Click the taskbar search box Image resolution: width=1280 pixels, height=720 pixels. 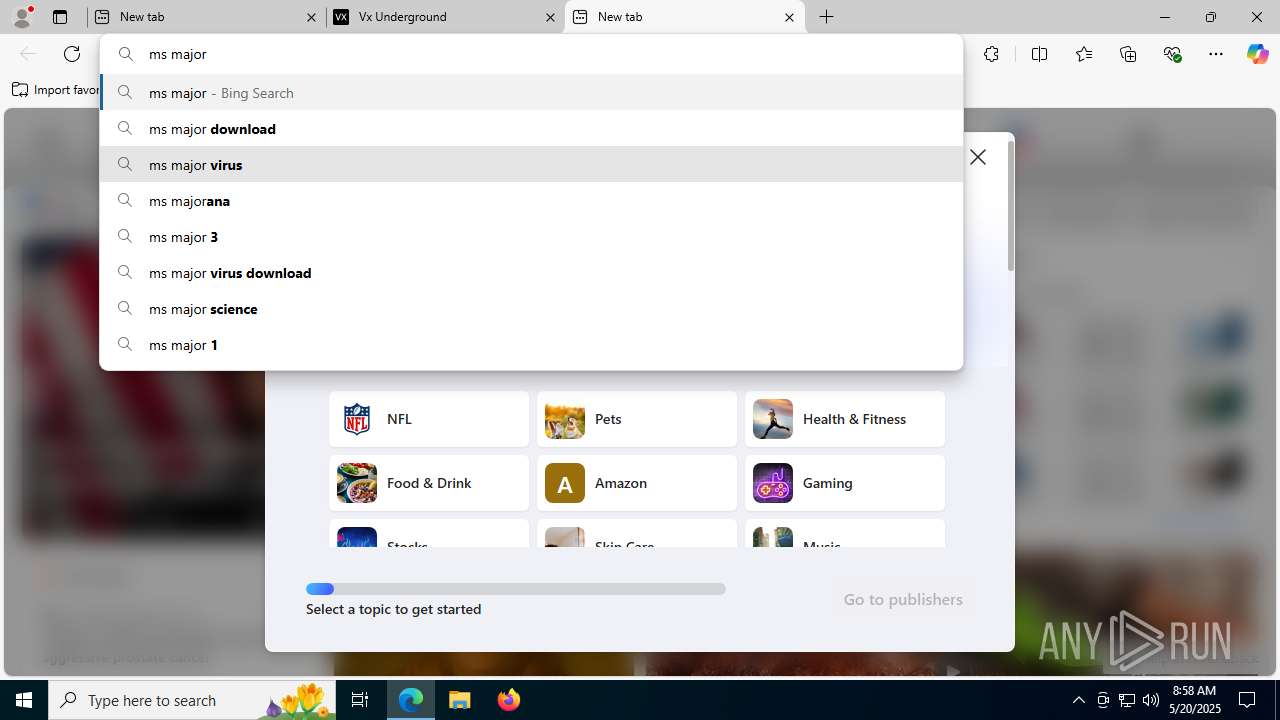click(193, 700)
